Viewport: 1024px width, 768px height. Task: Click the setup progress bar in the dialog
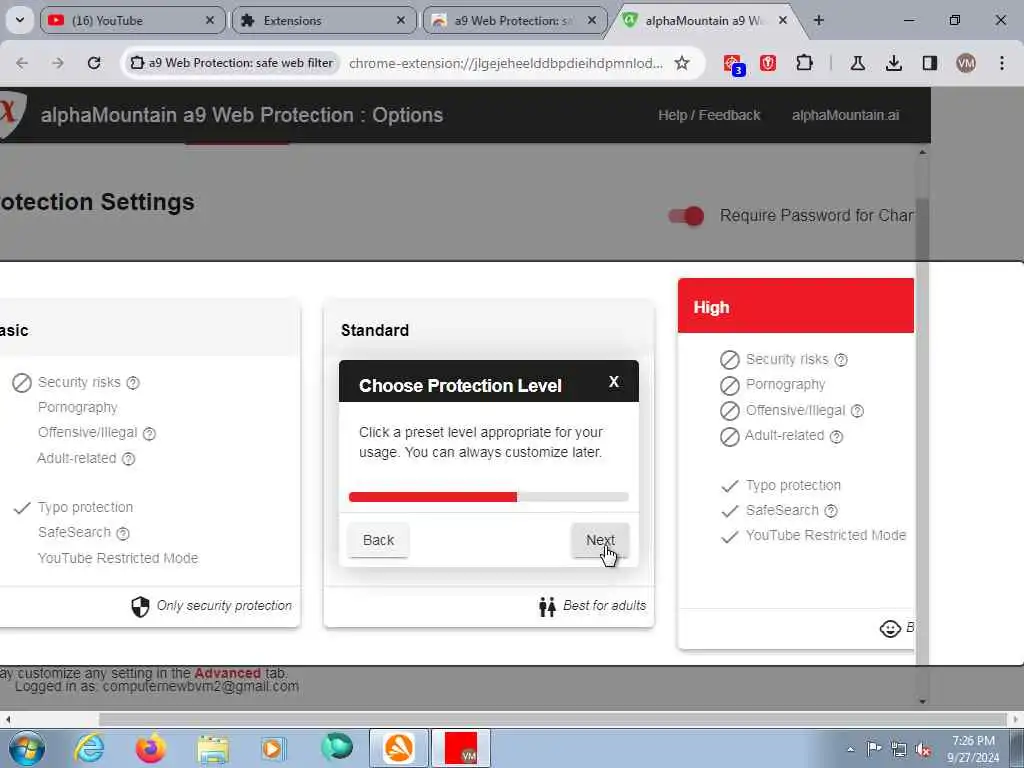[488, 497]
